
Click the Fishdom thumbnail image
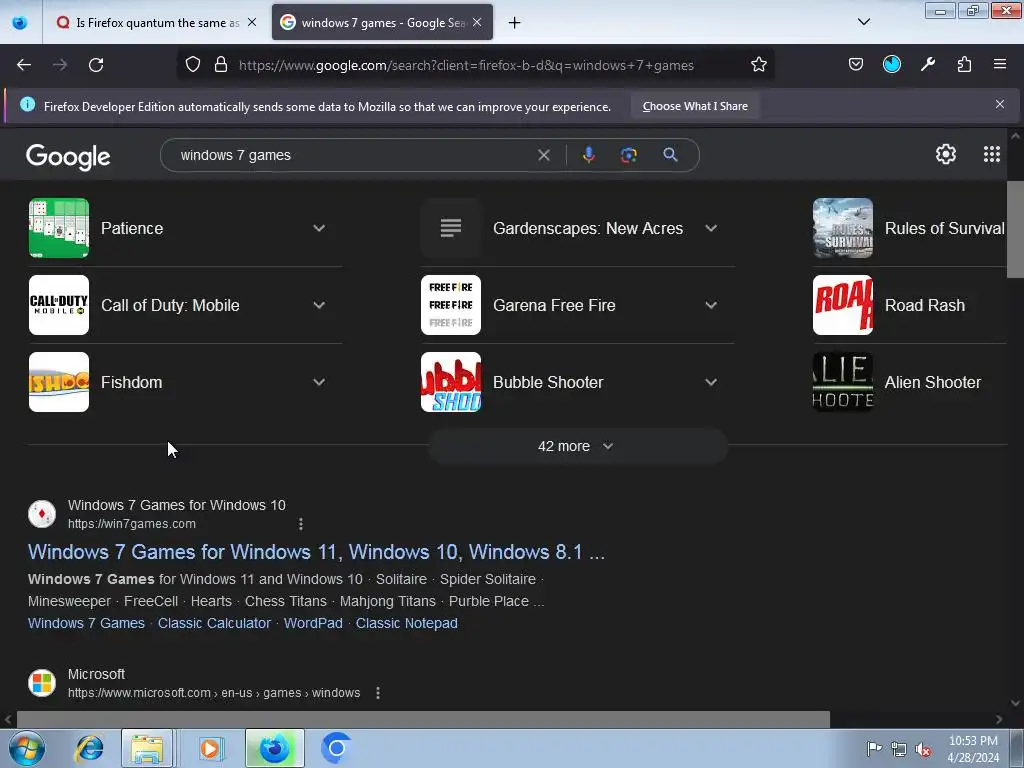pyautogui.click(x=59, y=382)
